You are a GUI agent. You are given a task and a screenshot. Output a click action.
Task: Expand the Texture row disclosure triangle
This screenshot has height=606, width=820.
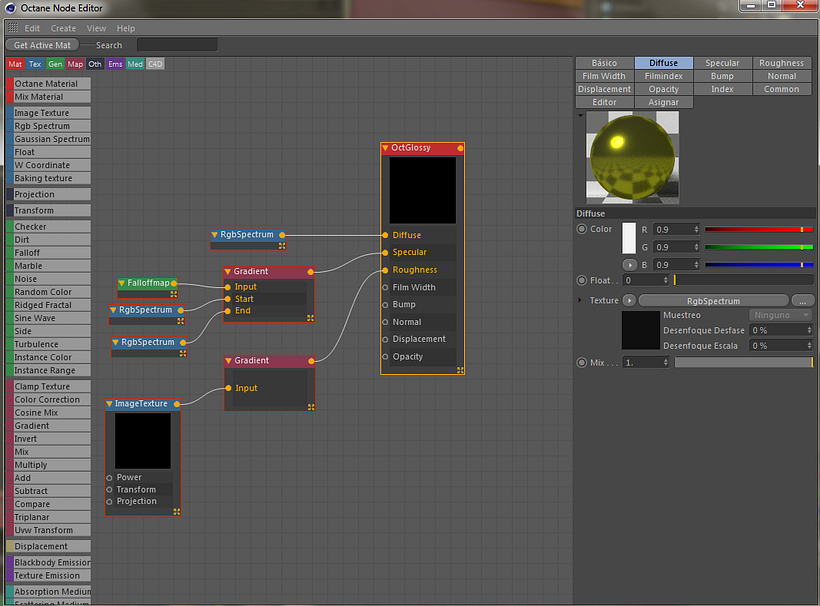tap(579, 300)
